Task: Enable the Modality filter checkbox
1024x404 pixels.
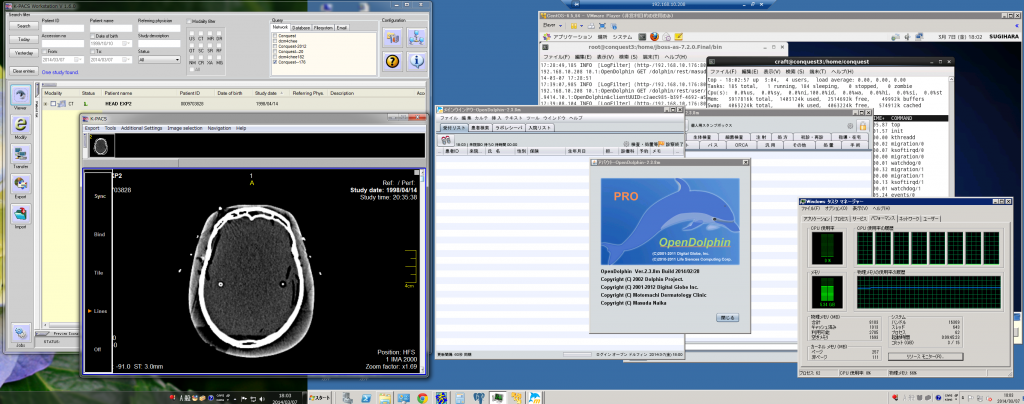Action: click(189, 22)
